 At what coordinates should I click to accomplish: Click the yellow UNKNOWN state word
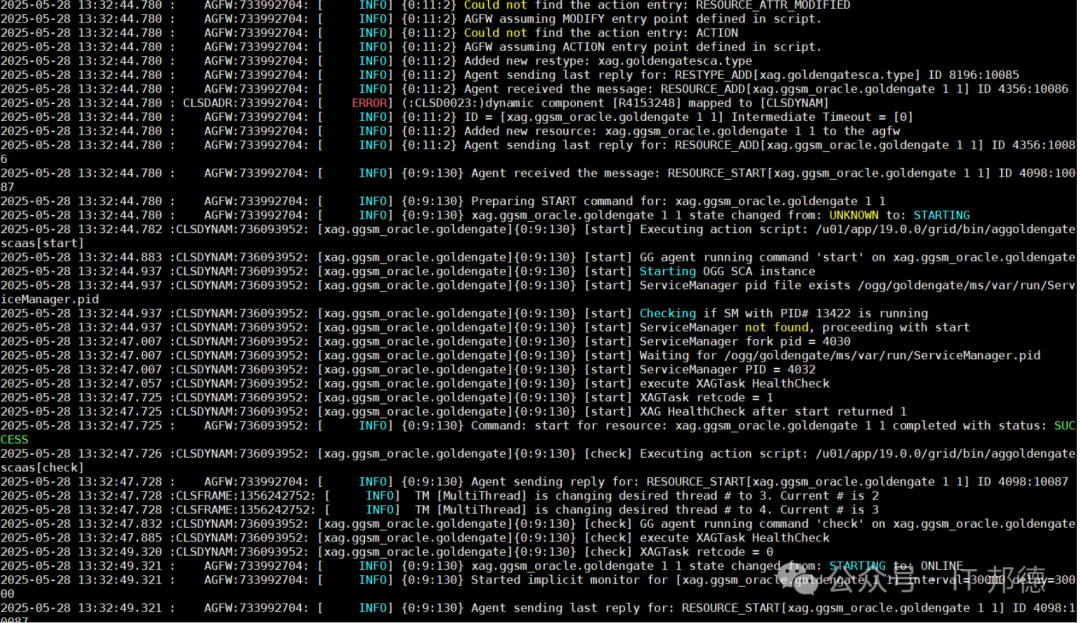click(x=854, y=215)
